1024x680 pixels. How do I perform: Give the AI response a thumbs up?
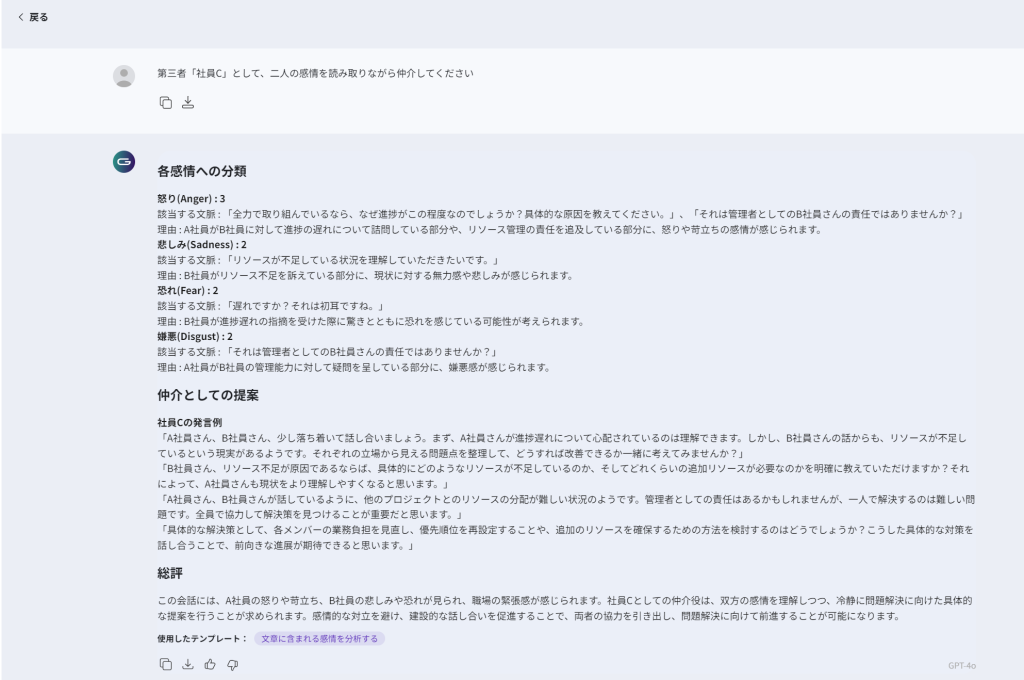tap(210, 664)
